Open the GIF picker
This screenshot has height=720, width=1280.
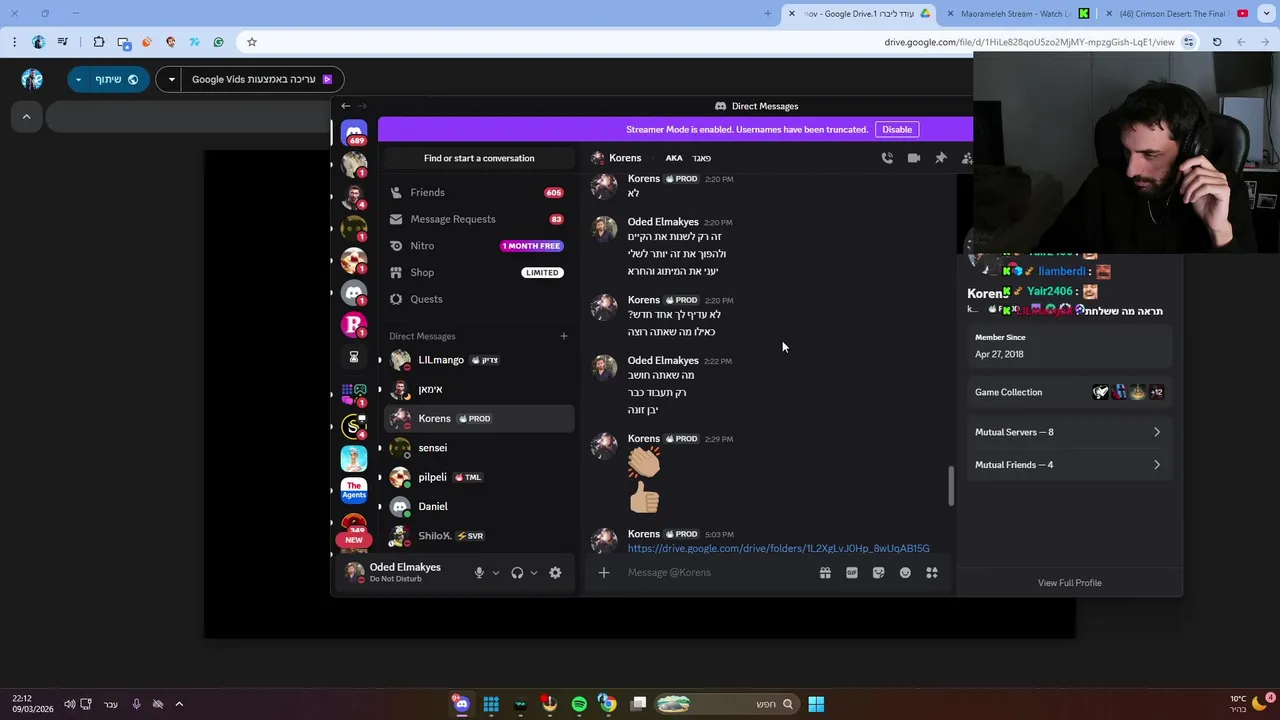[x=852, y=573]
